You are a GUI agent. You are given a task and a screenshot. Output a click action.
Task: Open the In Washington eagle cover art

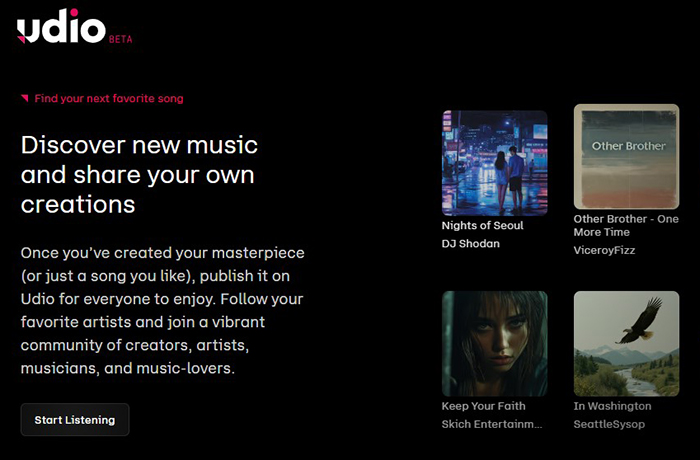point(626,343)
